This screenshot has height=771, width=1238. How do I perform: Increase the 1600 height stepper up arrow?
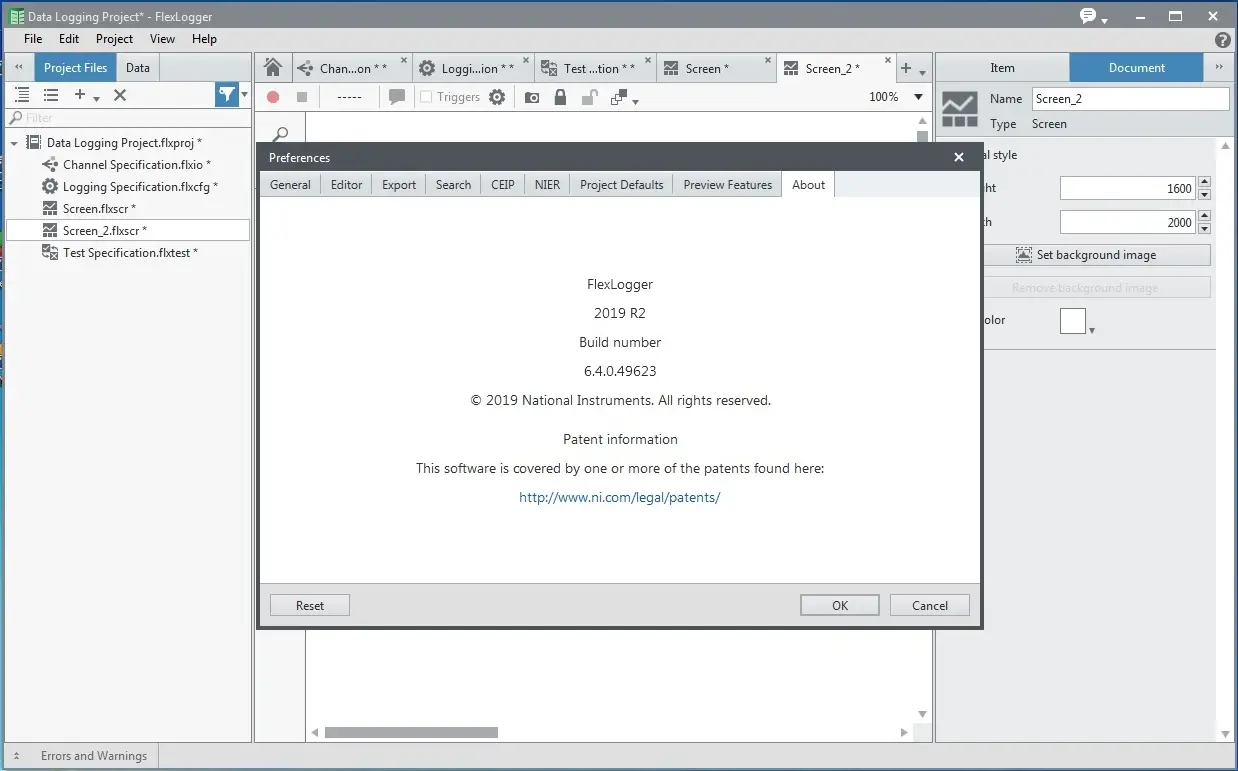(x=1204, y=182)
